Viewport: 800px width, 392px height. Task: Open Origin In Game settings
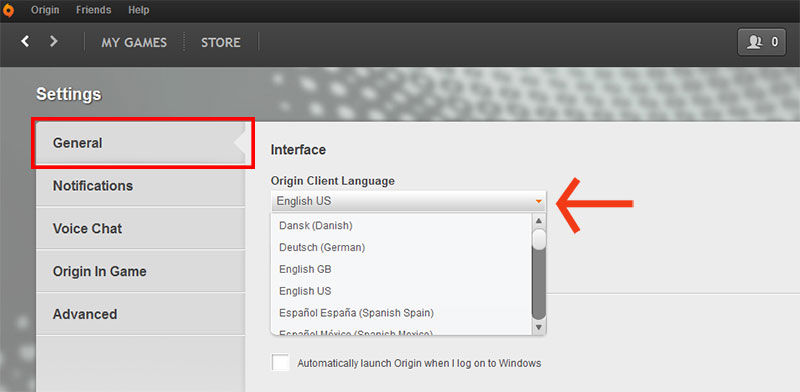tap(140, 271)
